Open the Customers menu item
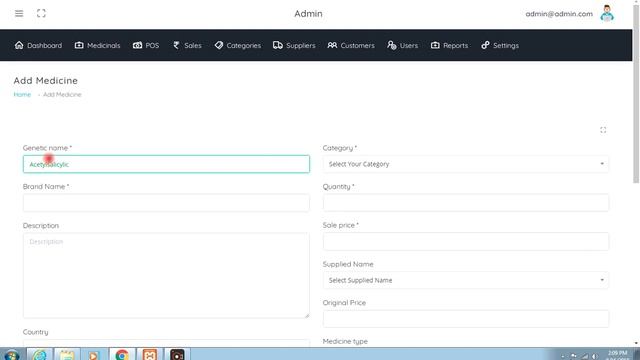640x360 pixels. click(x=351, y=45)
